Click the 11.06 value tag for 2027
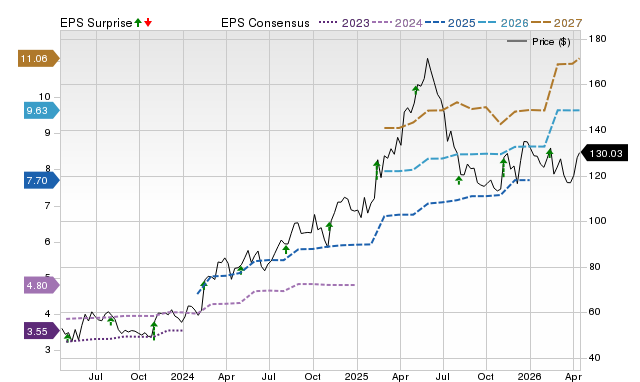640x382 pixels. tap(38, 59)
